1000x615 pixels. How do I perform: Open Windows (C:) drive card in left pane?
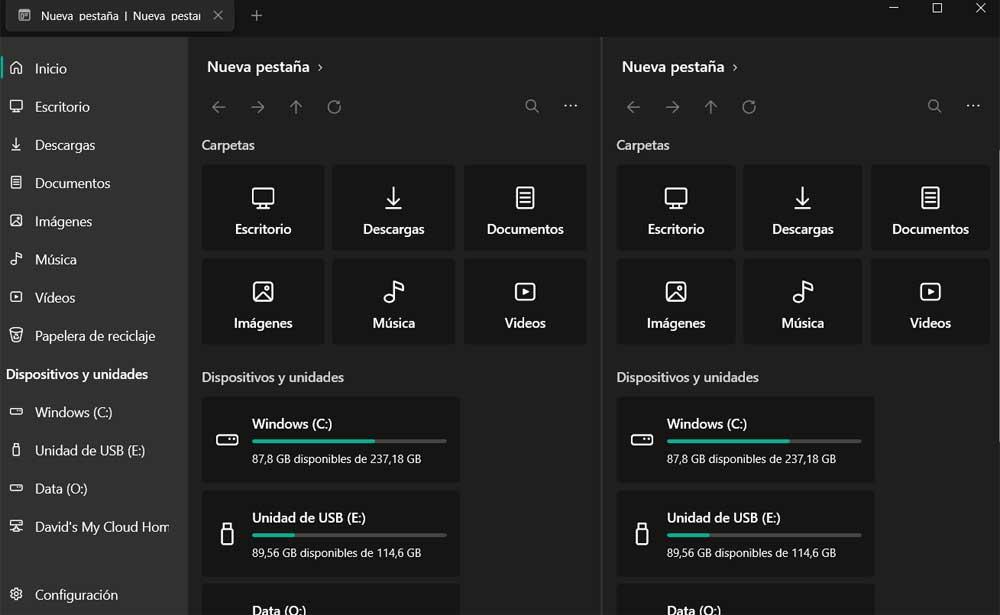click(331, 440)
